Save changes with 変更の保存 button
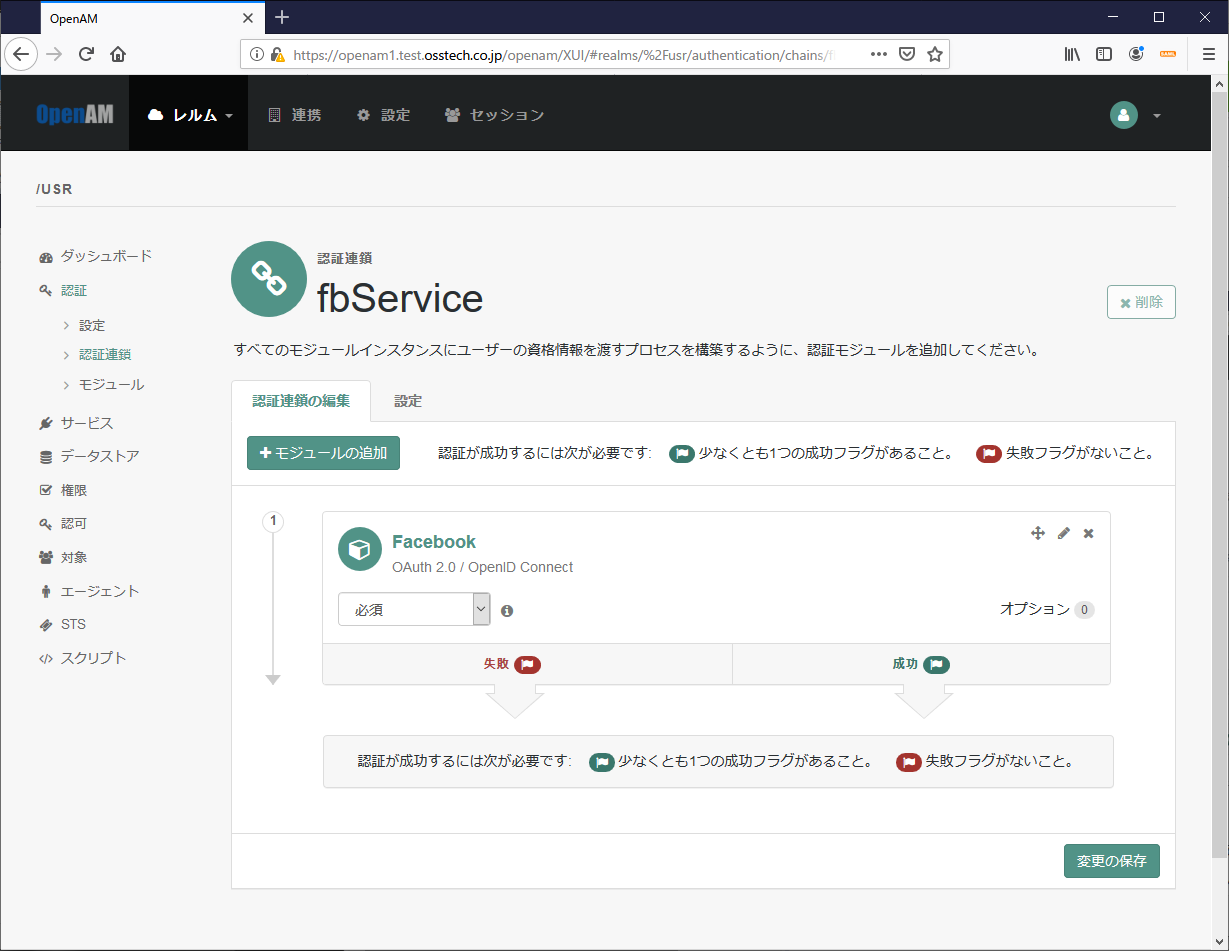 1111,860
